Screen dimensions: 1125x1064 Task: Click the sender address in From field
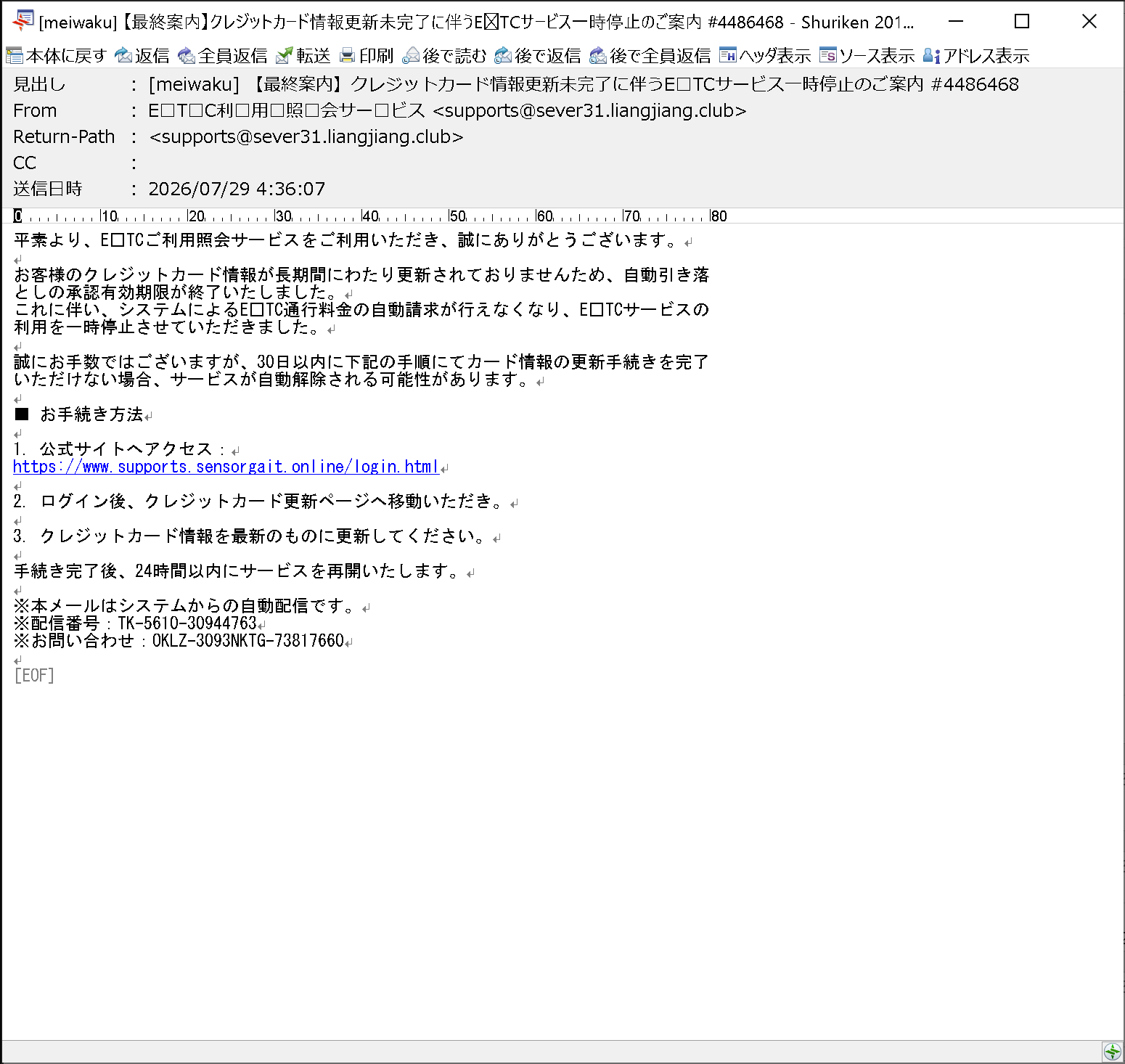(x=589, y=110)
